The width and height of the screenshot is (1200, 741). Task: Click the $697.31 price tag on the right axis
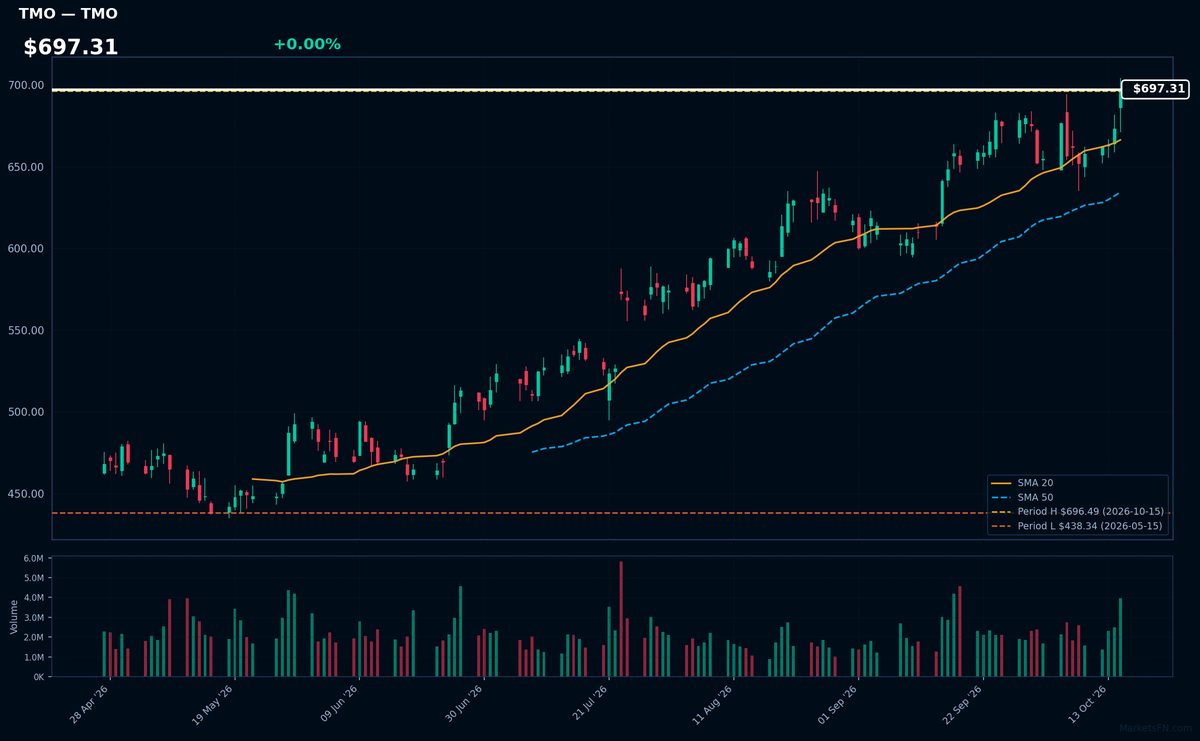click(1155, 89)
